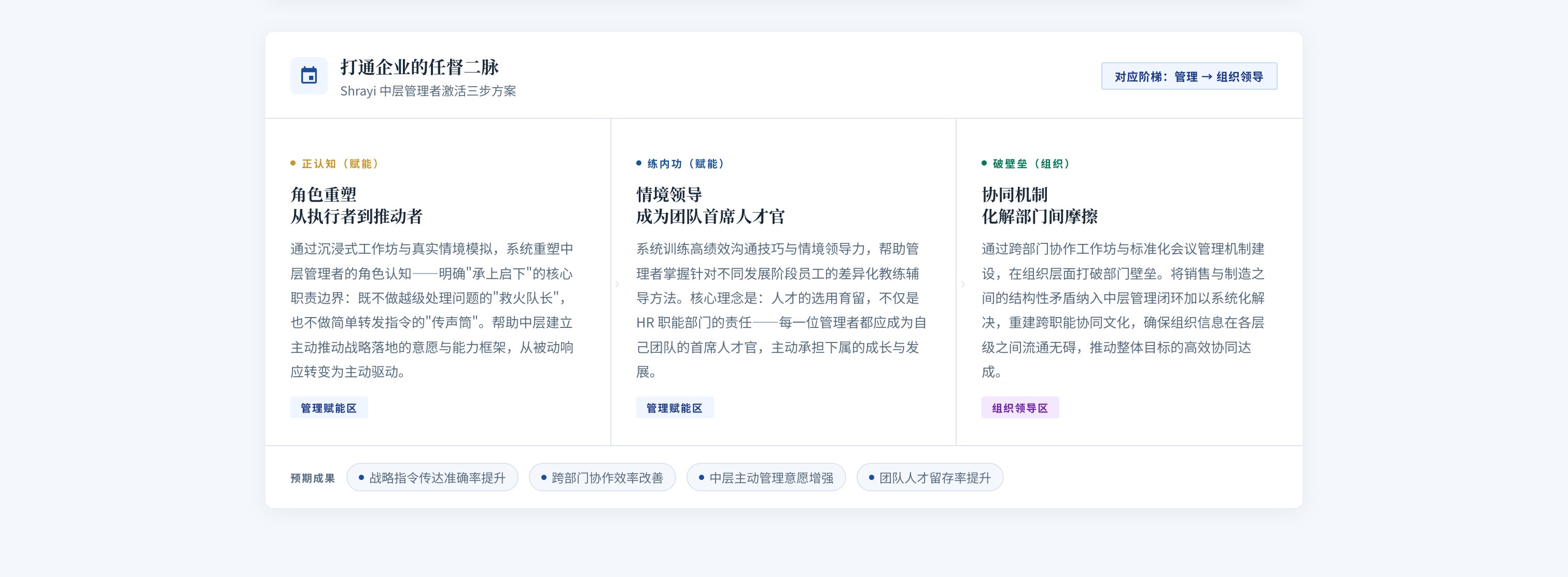Image resolution: width=1568 pixels, height=577 pixels.
Task: Click the 团队人才留存率提升 chip
Action: pyautogui.click(x=929, y=478)
